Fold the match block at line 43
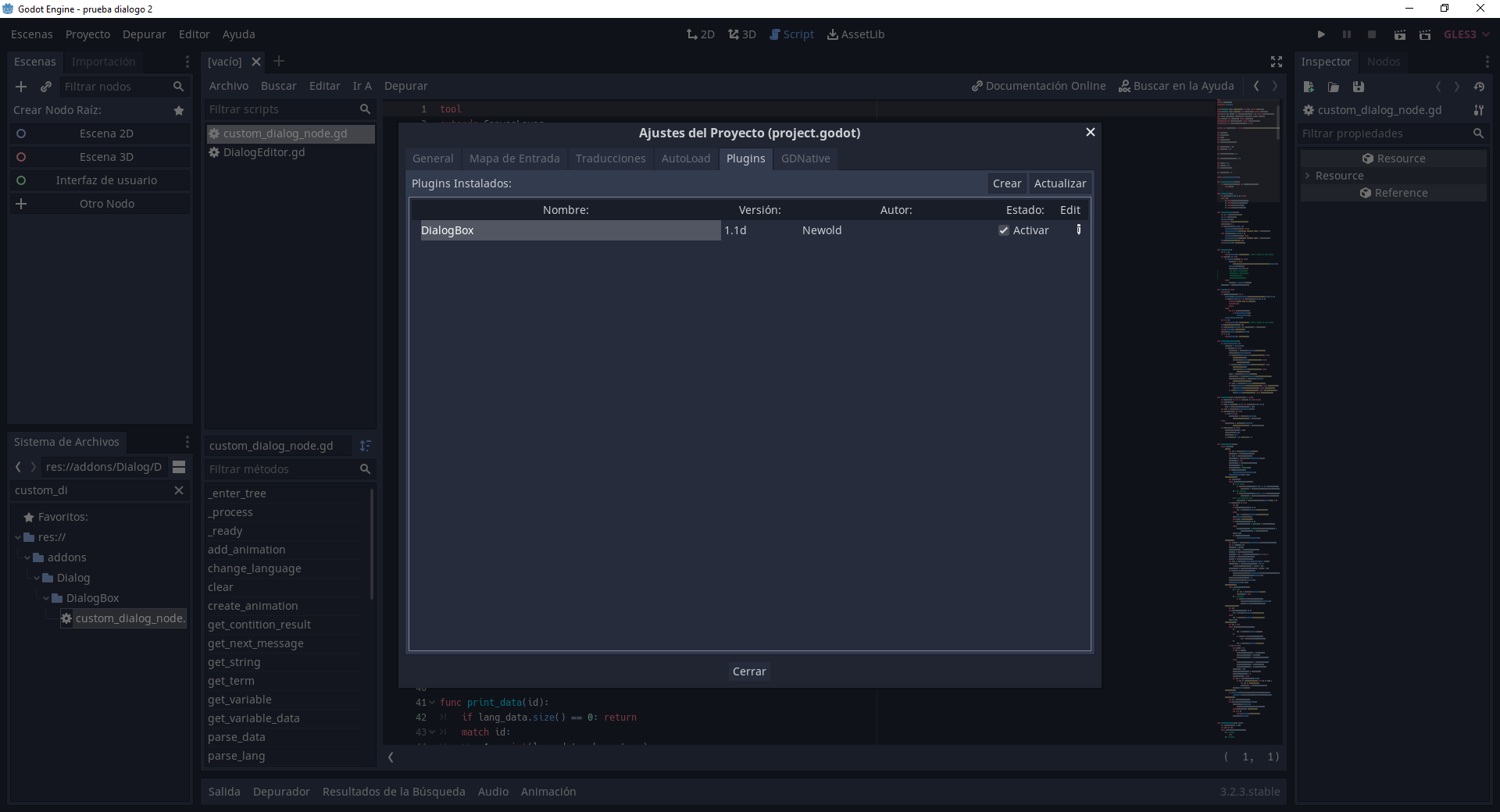This screenshot has width=1500, height=812. coord(432,732)
